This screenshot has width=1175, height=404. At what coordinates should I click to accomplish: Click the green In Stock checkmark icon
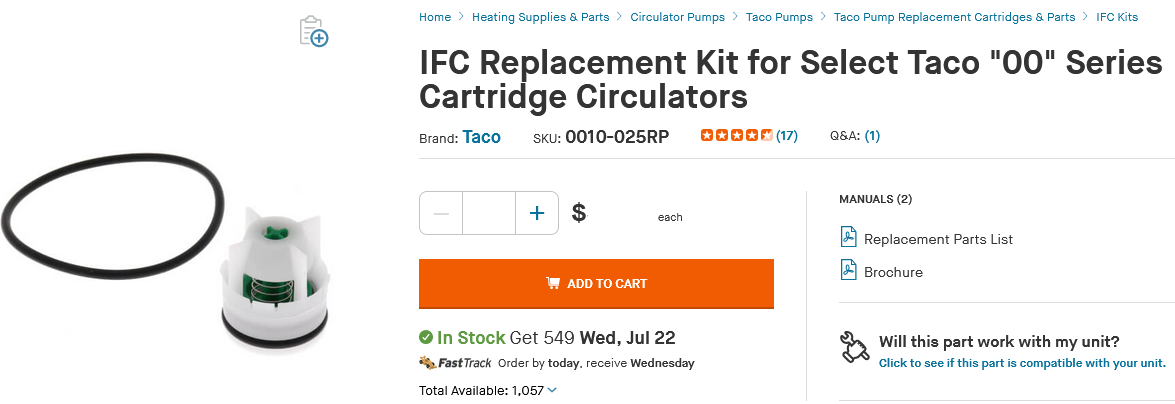[426, 337]
